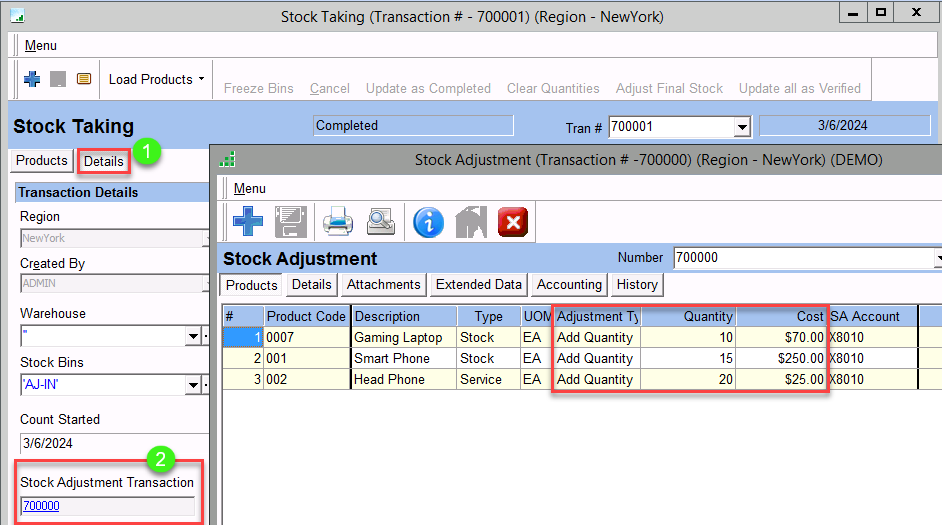
Task: Open the Accounting tab in Stock Adjustment
Action: pyautogui.click(x=569, y=285)
